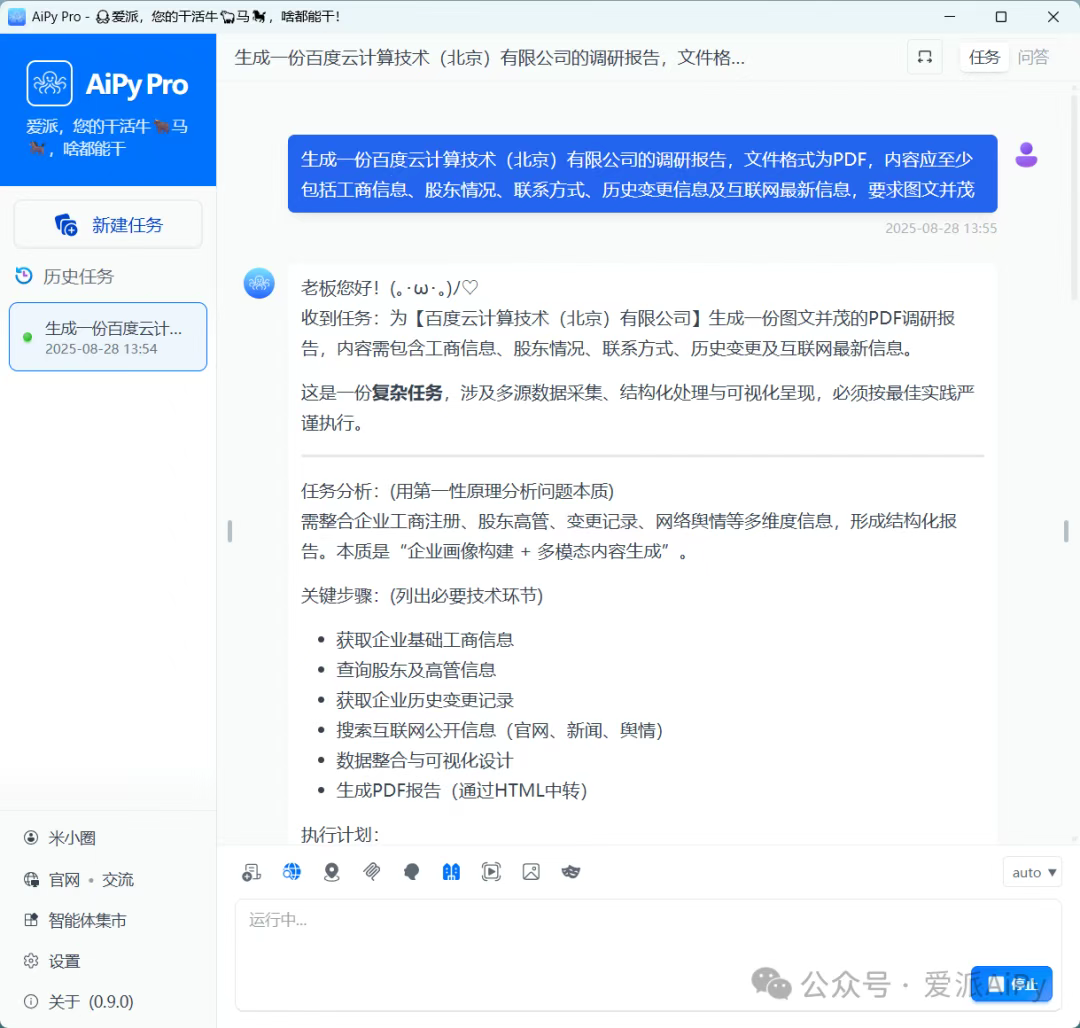
Task: Click the bullet 获取企业基础工商信息
Action: tap(425, 640)
